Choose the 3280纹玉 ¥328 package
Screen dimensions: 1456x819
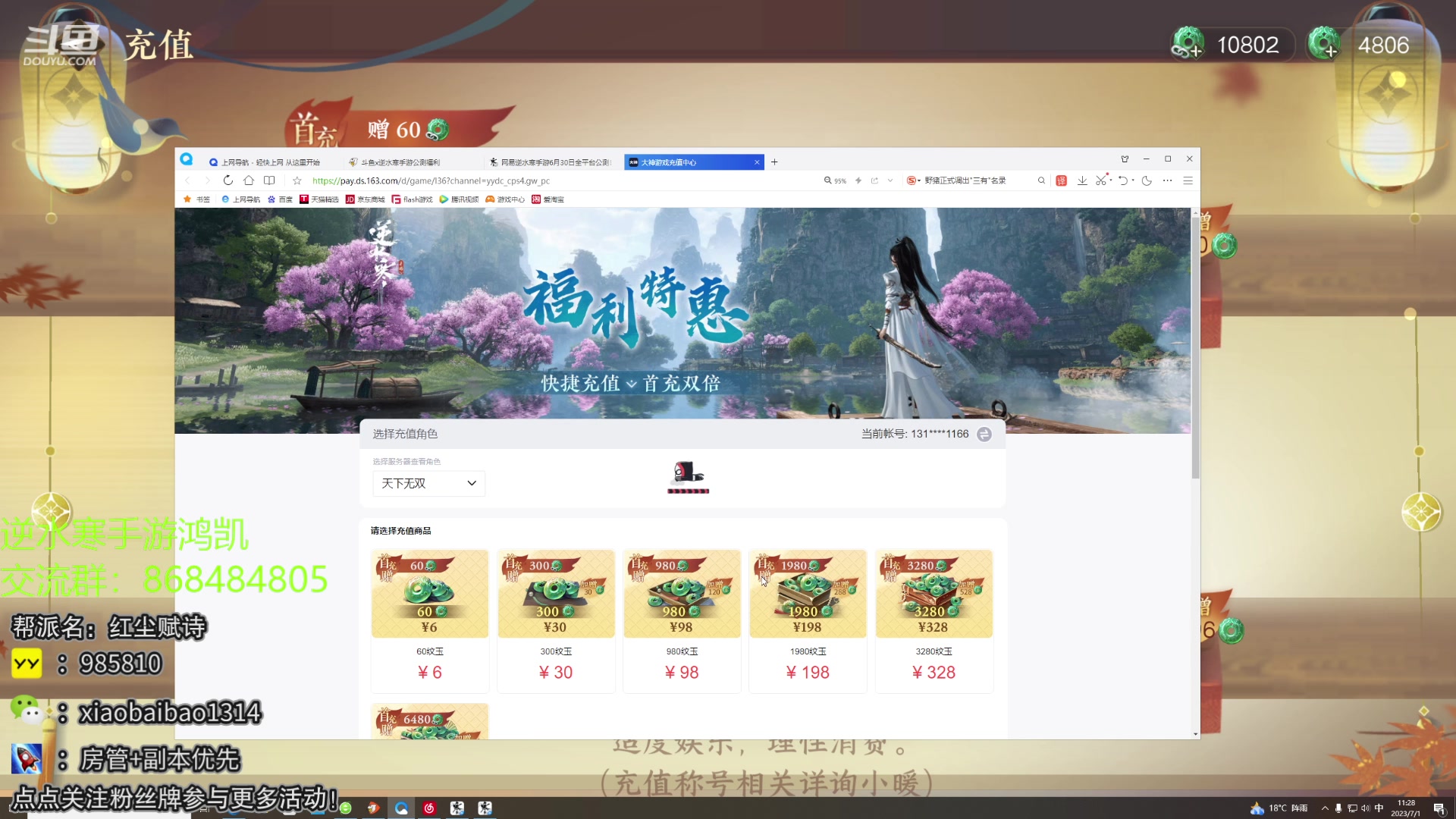[x=934, y=621]
